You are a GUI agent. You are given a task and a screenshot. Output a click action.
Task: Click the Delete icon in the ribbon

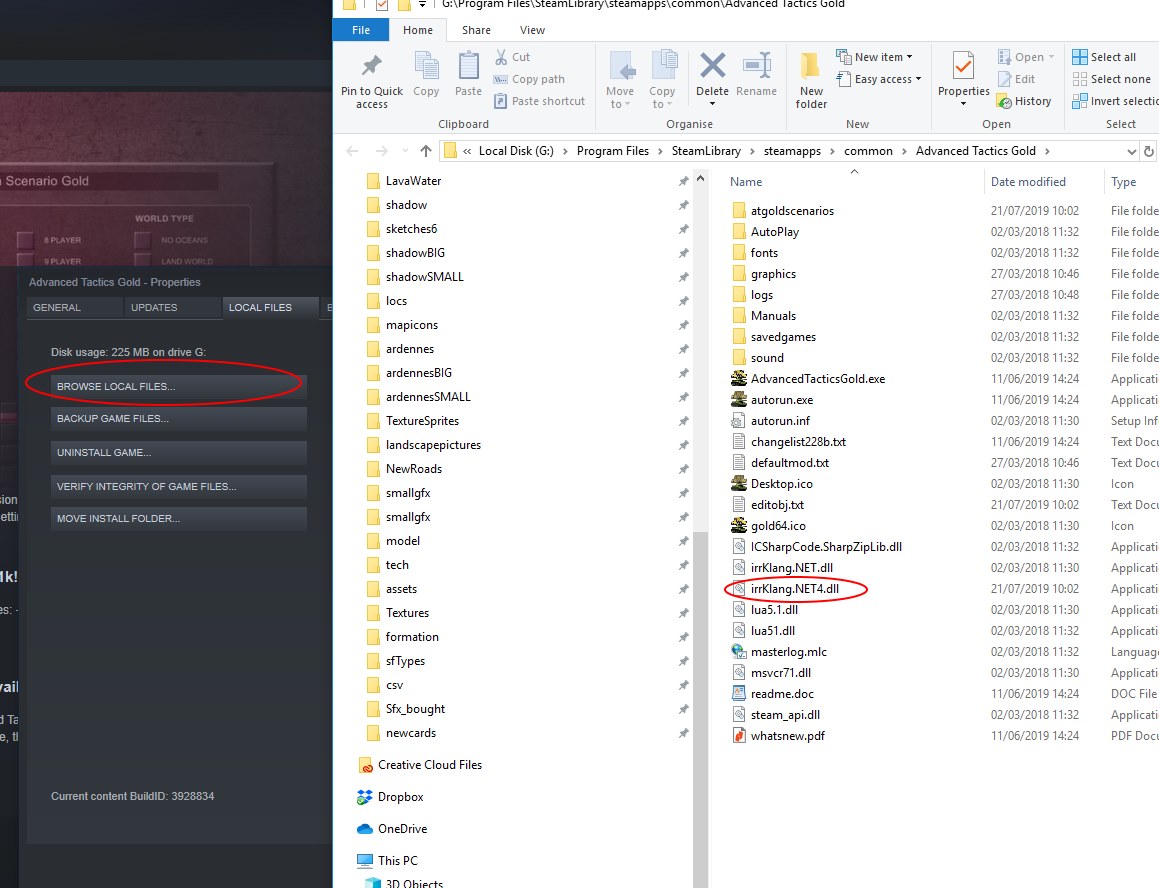pos(712,65)
